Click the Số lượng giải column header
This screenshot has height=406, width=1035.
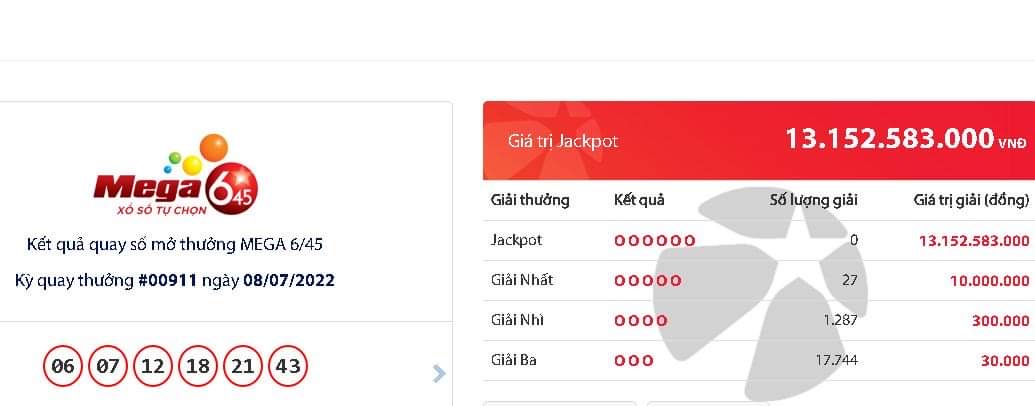tap(813, 200)
